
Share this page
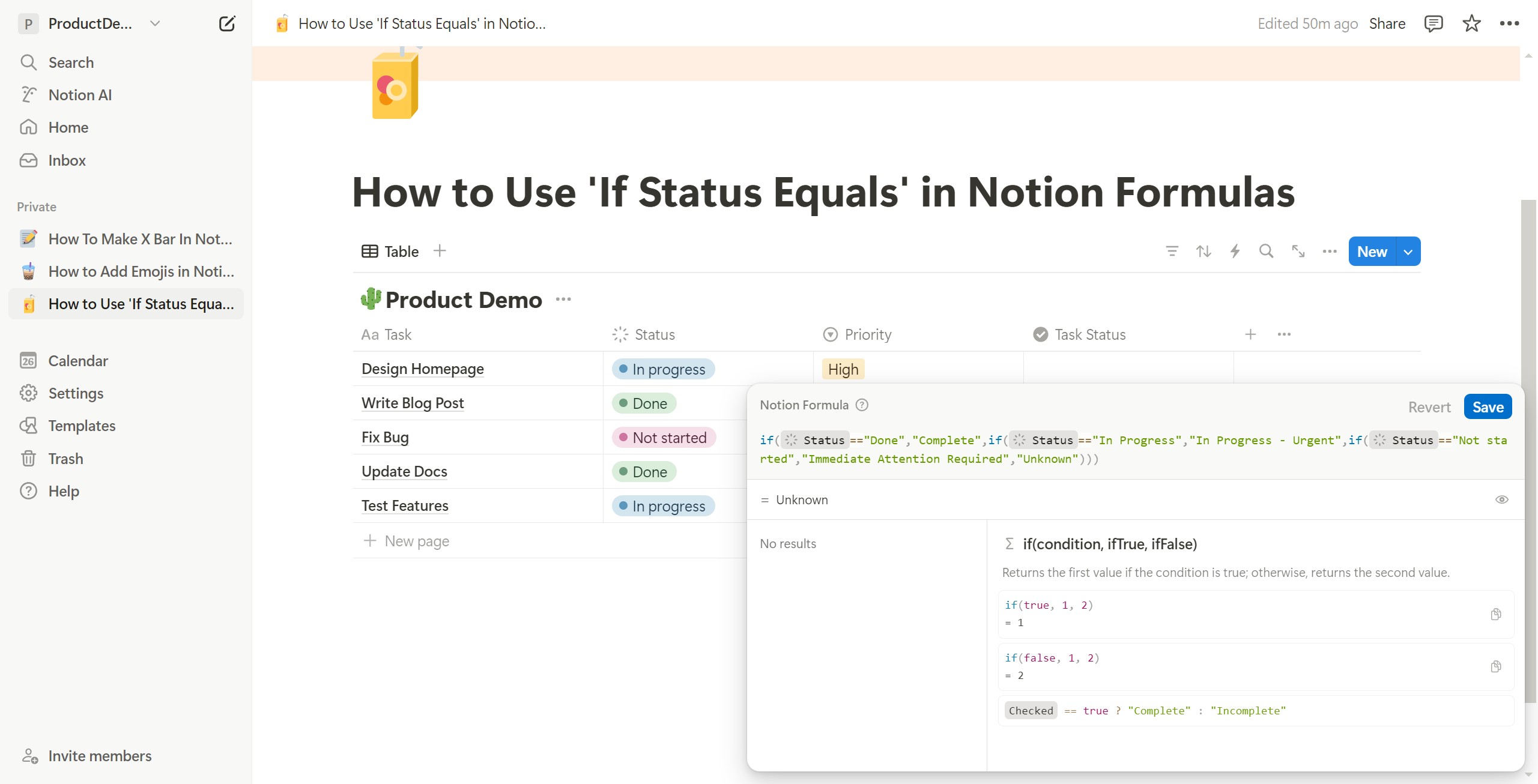coord(1387,23)
